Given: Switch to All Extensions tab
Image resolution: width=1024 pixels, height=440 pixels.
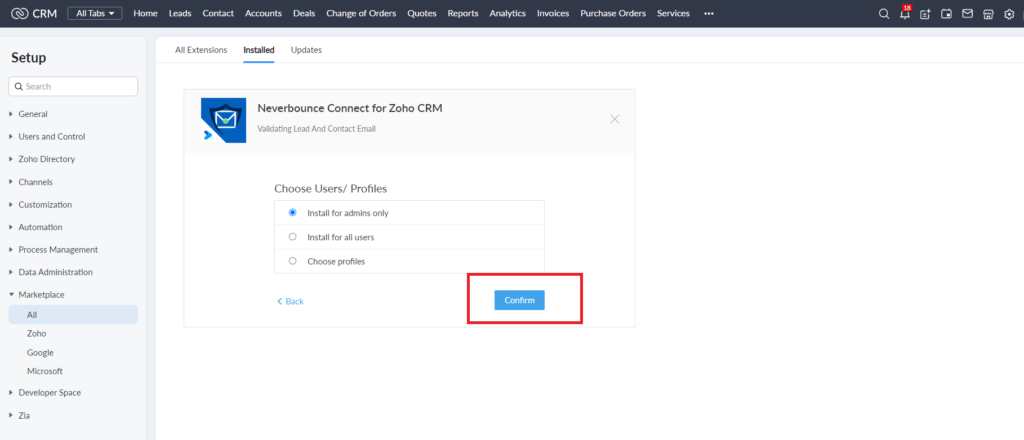Looking at the screenshot, I should (x=201, y=50).
